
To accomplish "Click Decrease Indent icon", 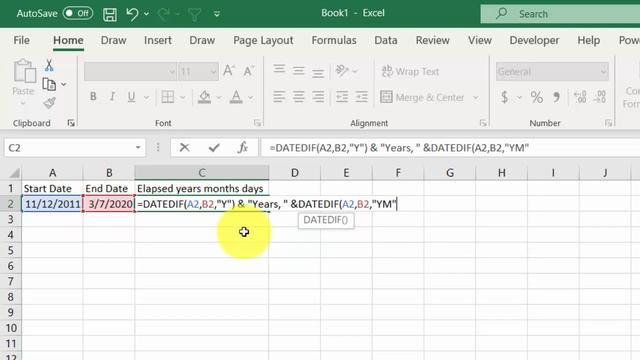I will 342,97.
